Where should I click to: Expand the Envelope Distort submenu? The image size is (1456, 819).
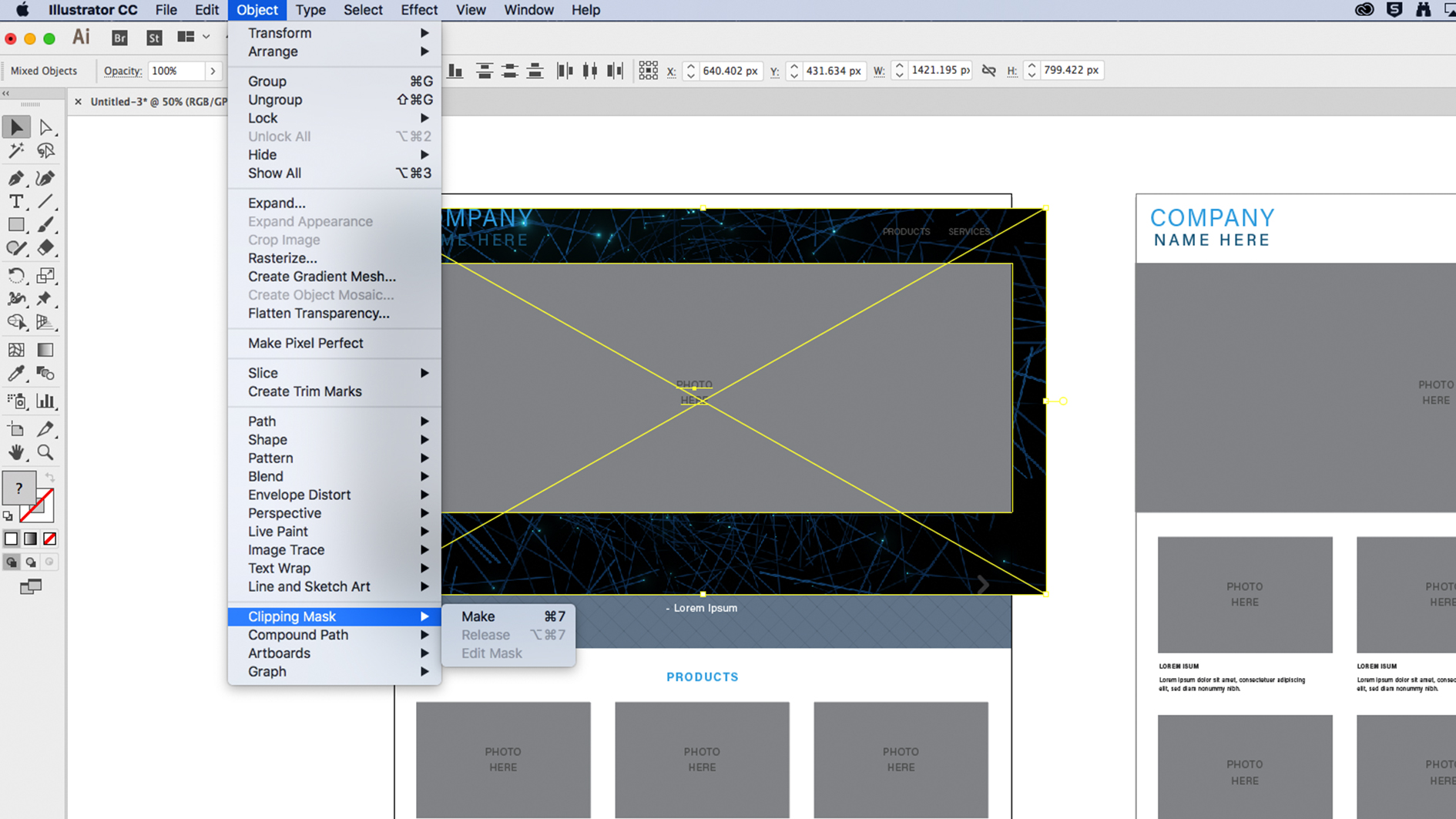pos(334,495)
